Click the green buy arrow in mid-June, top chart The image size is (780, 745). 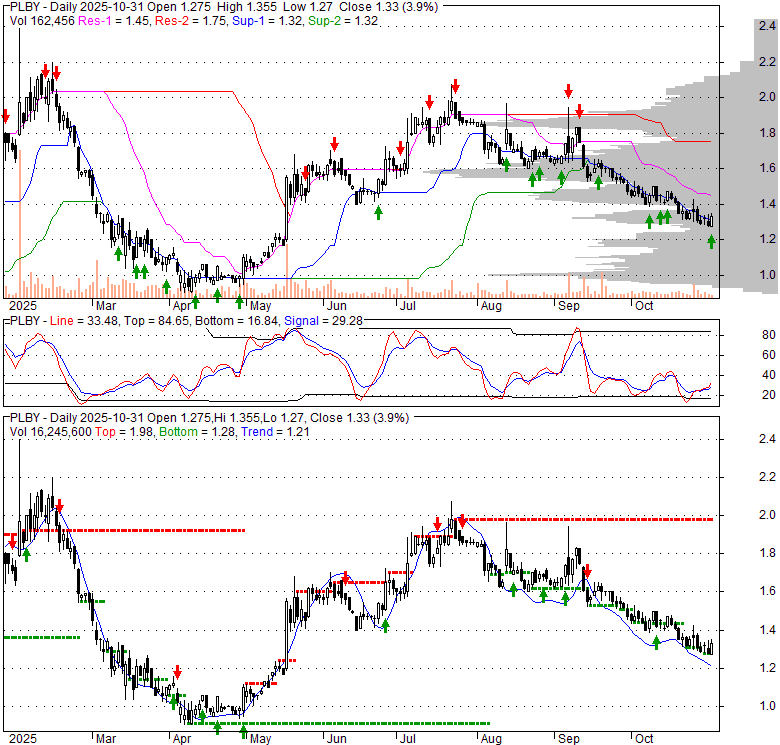pos(379,212)
